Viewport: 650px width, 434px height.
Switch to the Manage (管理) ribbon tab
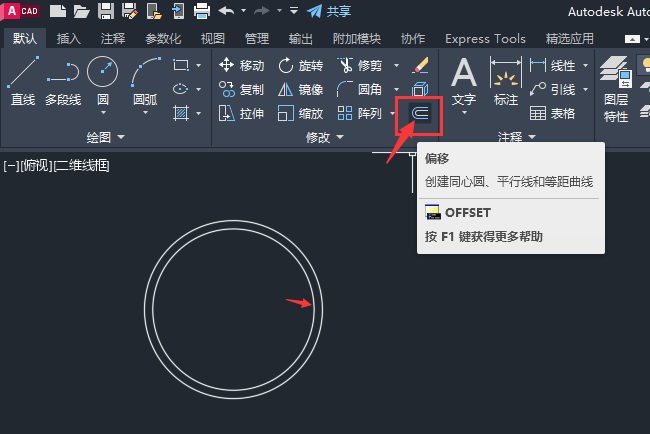coord(257,39)
